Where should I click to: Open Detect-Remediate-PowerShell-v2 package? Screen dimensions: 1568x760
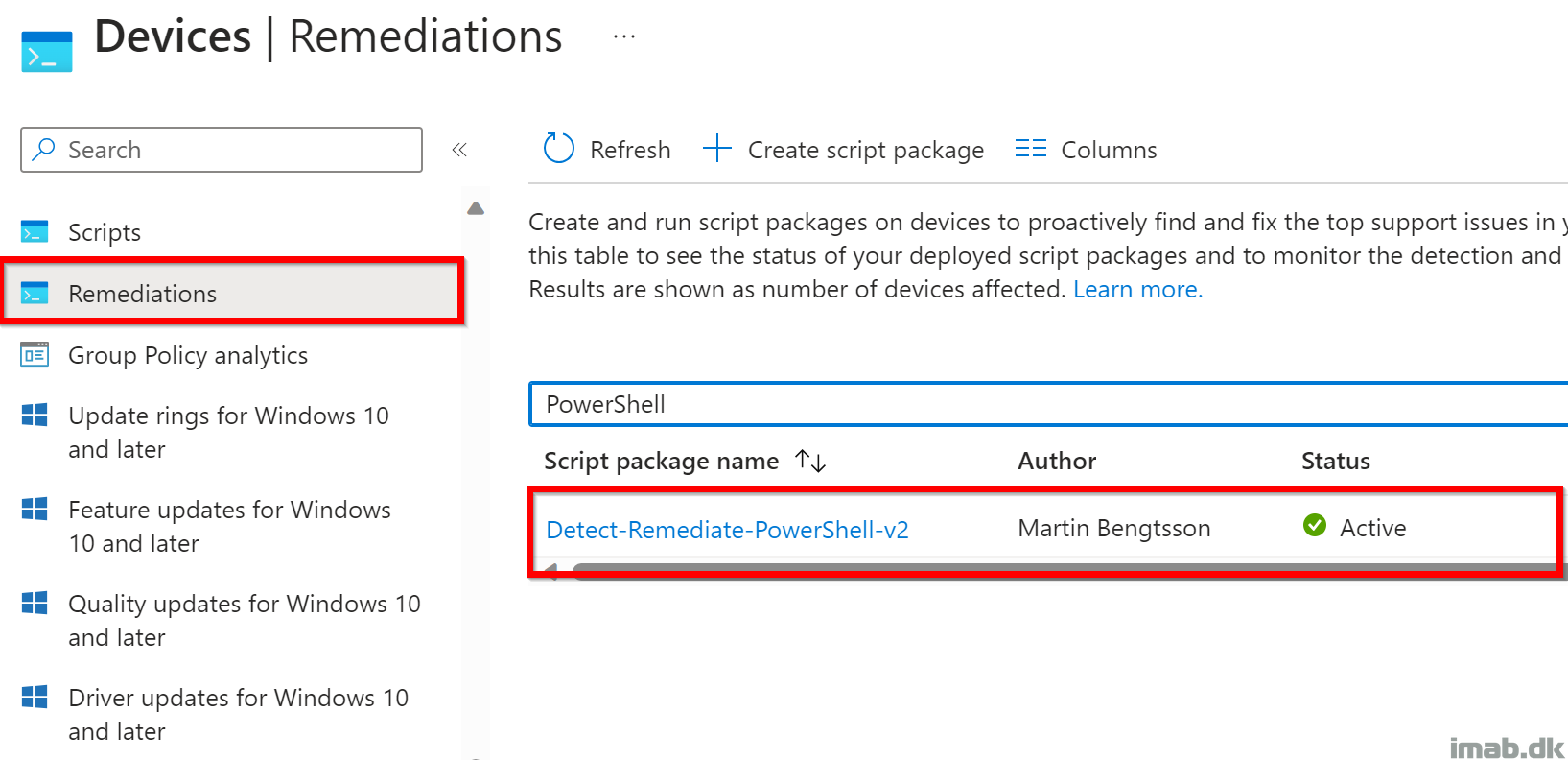click(x=727, y=530)
